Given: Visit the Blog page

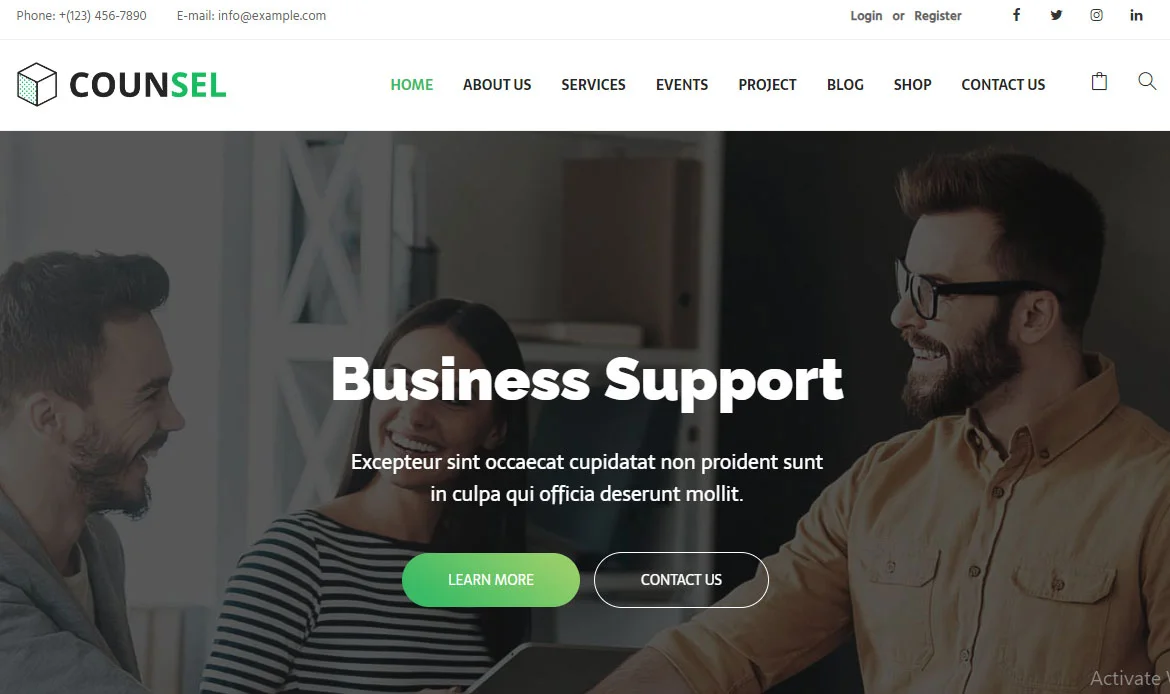Looking at the screenshot, I should pyautogui.click(x=845, y=85).
